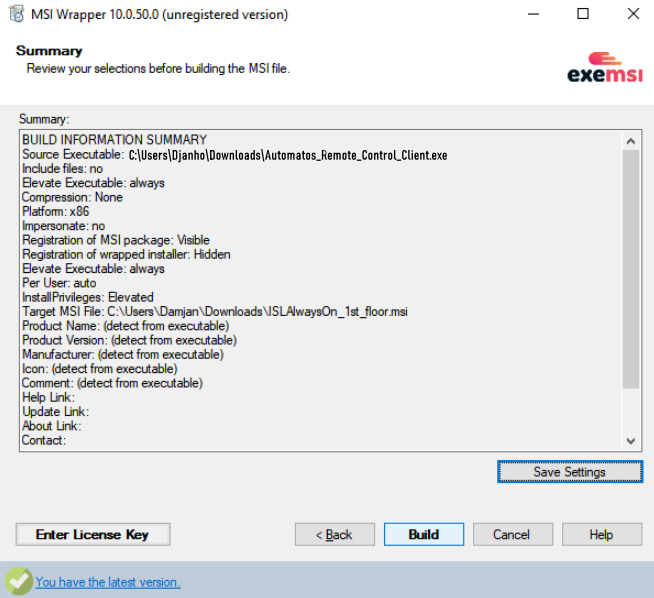
Task: Click the 'Per User: auto' line
Action: 59,283
